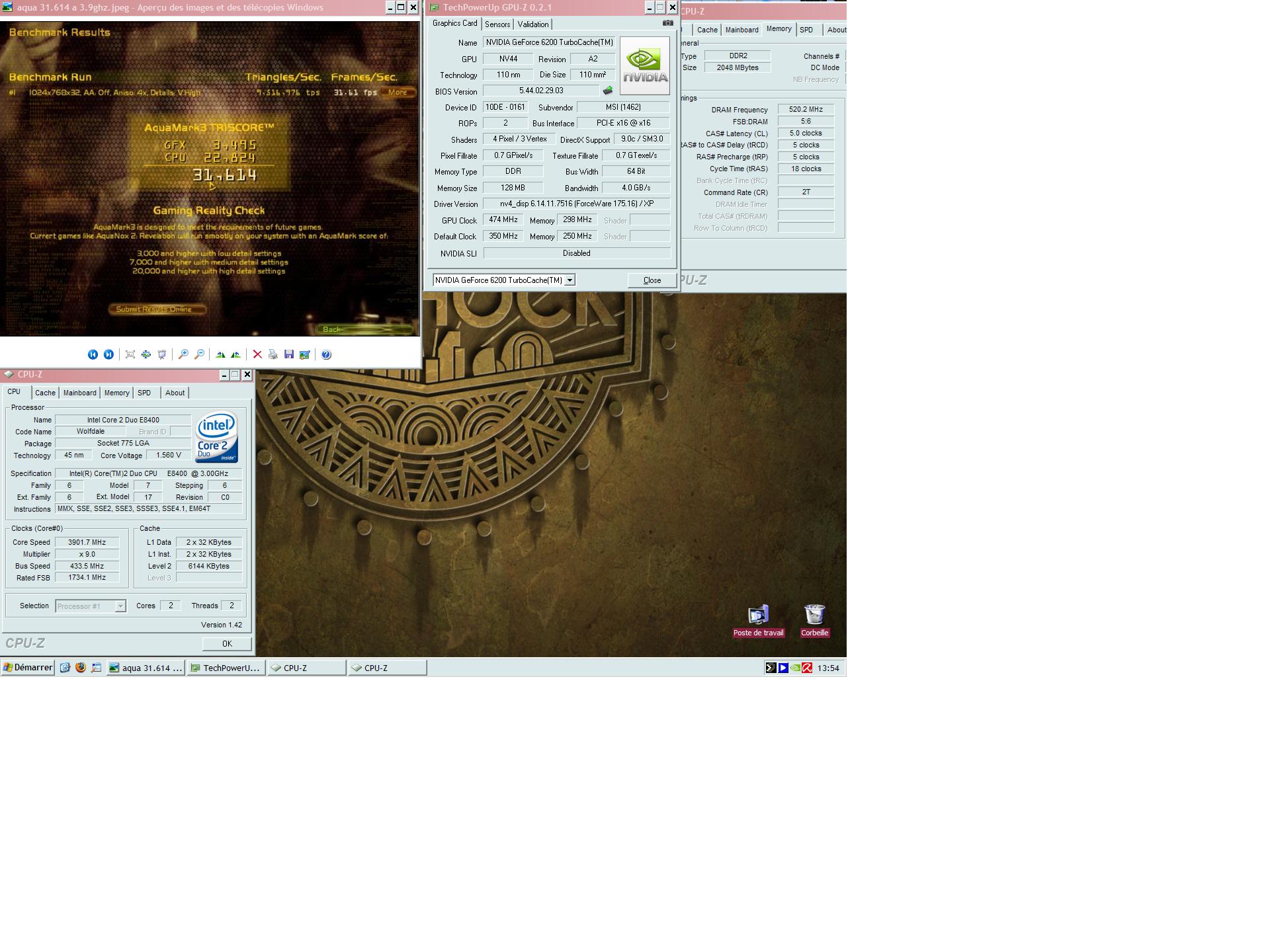Switch to the aqua 31.614 taskbar button

(x=146, y=668)
